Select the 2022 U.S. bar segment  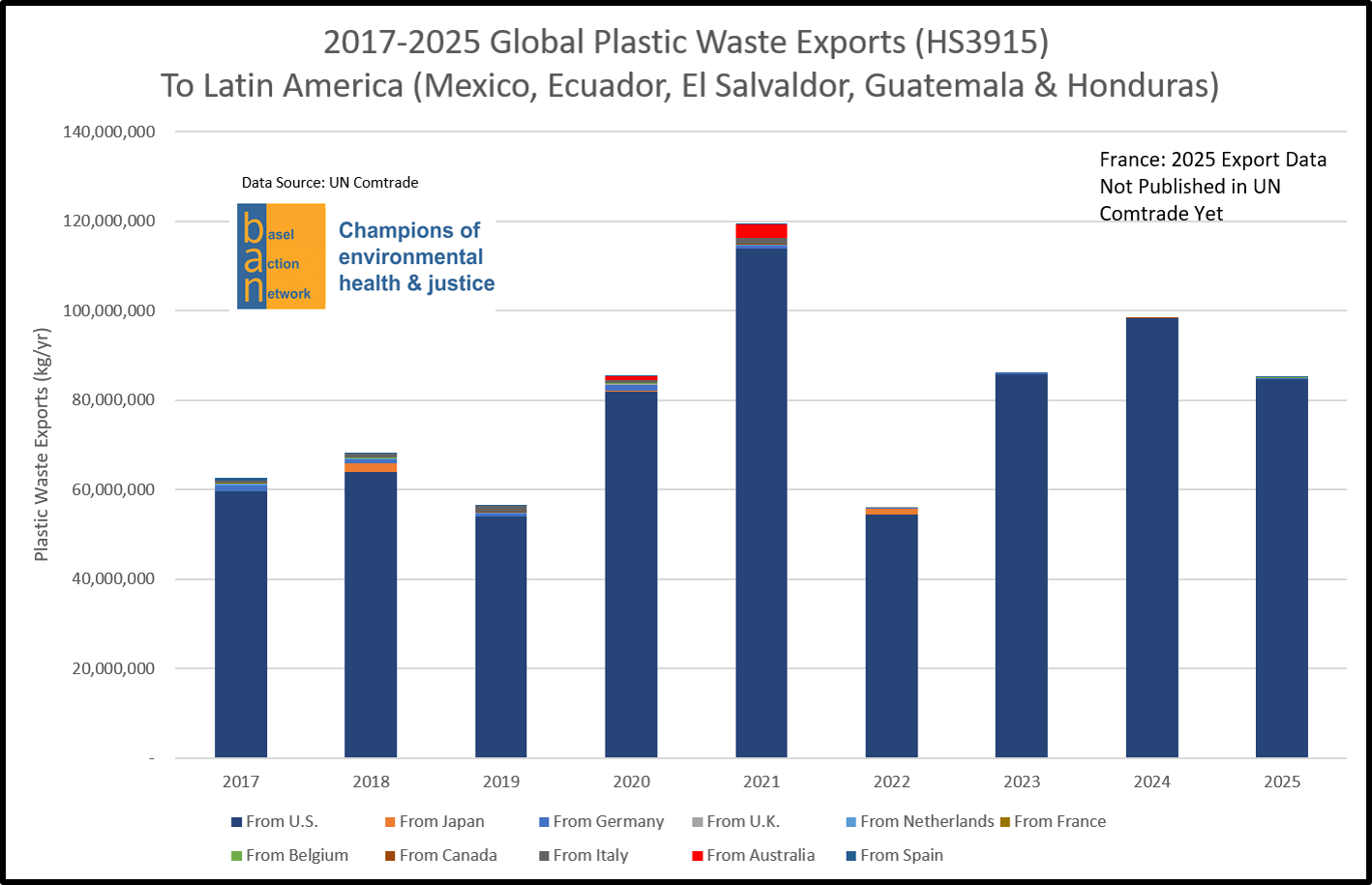pos(892,635)
